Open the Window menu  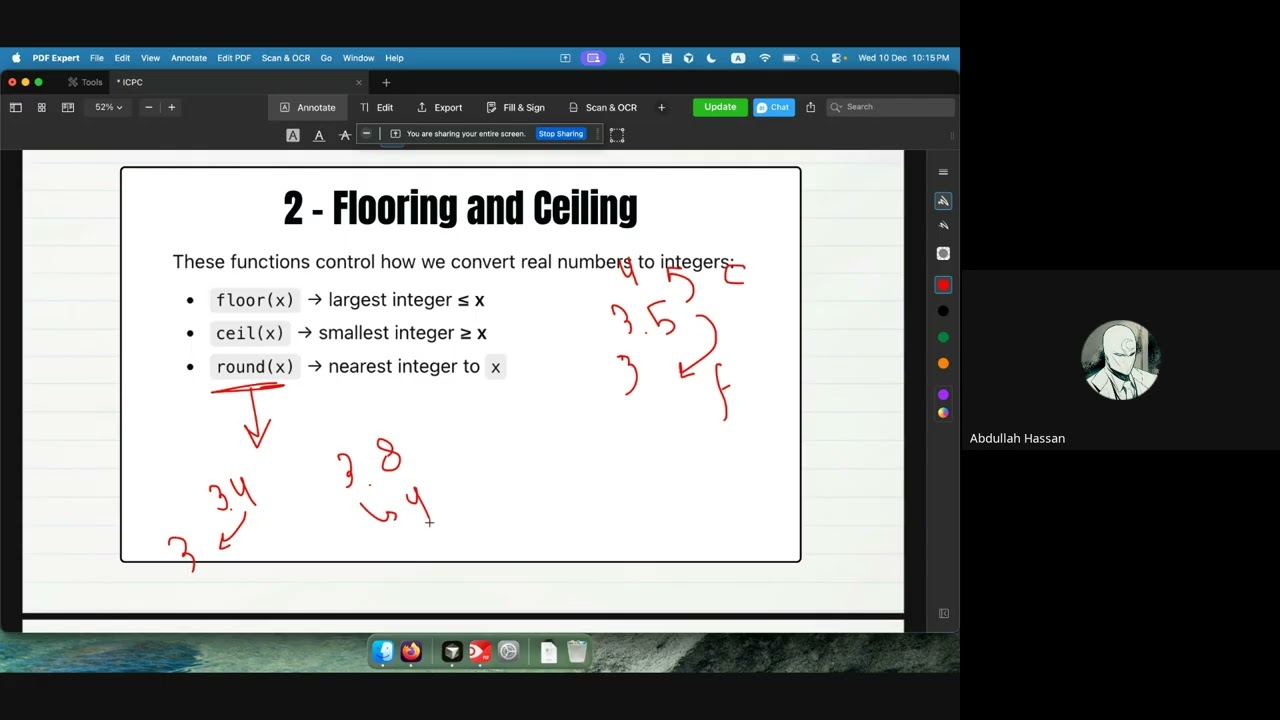pos(359,58)
